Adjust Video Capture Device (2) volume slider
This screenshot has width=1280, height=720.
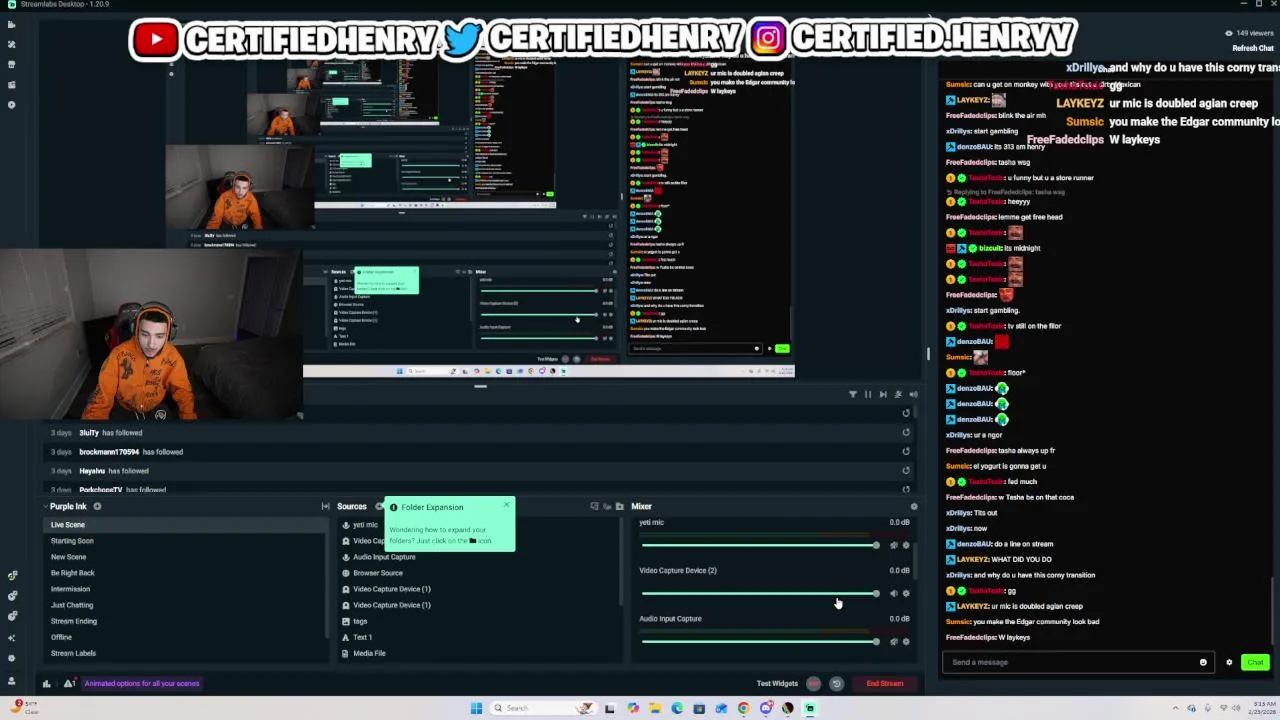pyautogui.click(x=760, y=593)
